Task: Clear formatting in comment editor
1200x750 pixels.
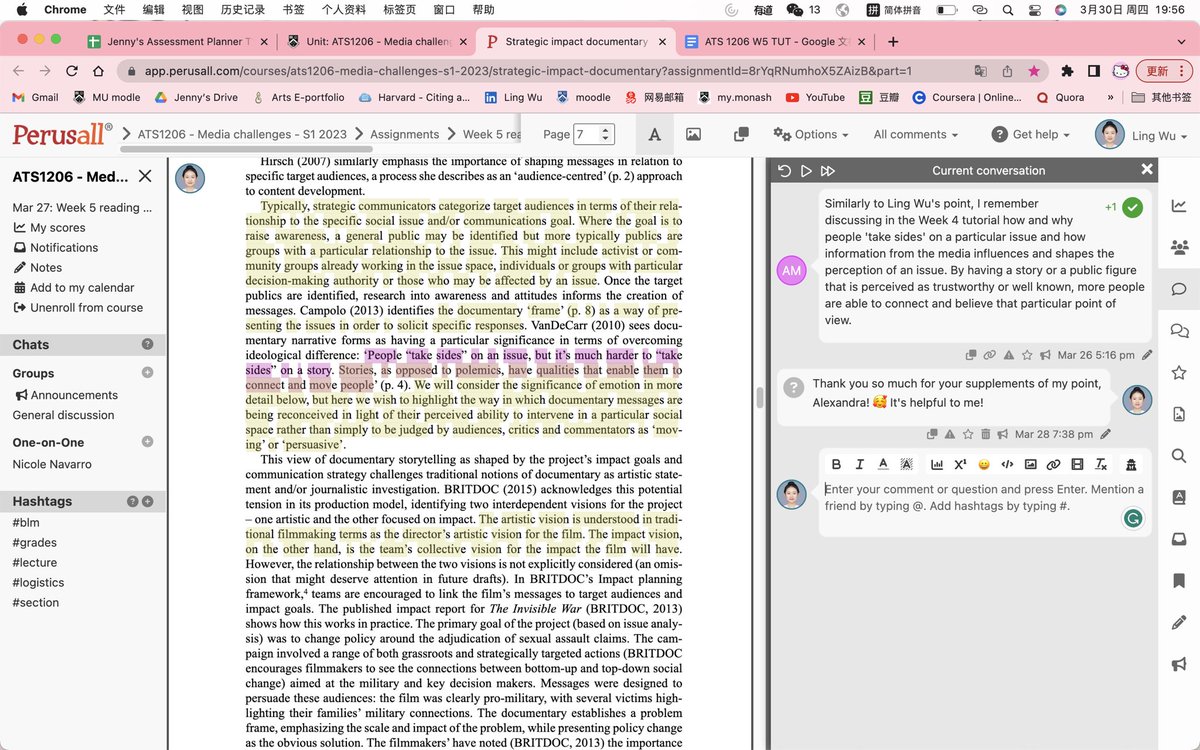Action: pyautogui.click(x=1101, y=464)
